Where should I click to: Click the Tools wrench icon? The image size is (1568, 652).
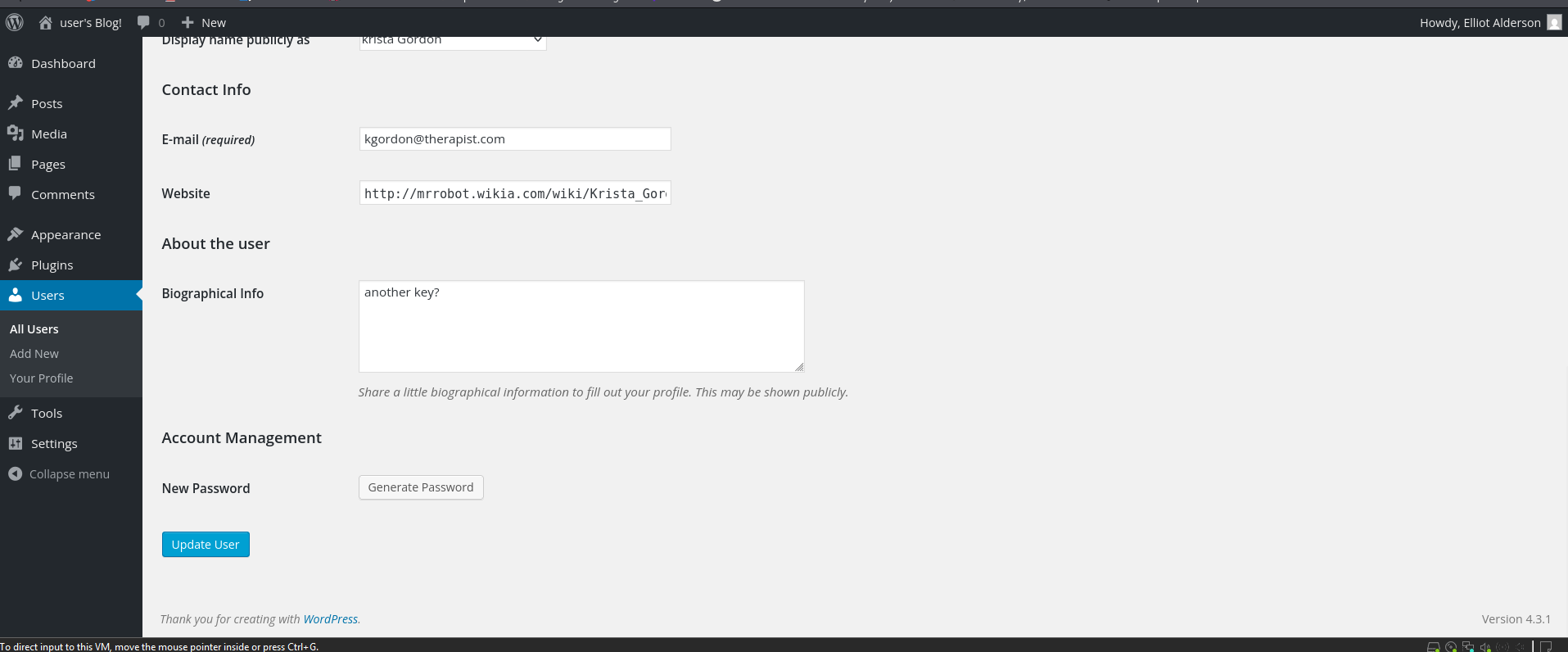(x=15, y=413)
